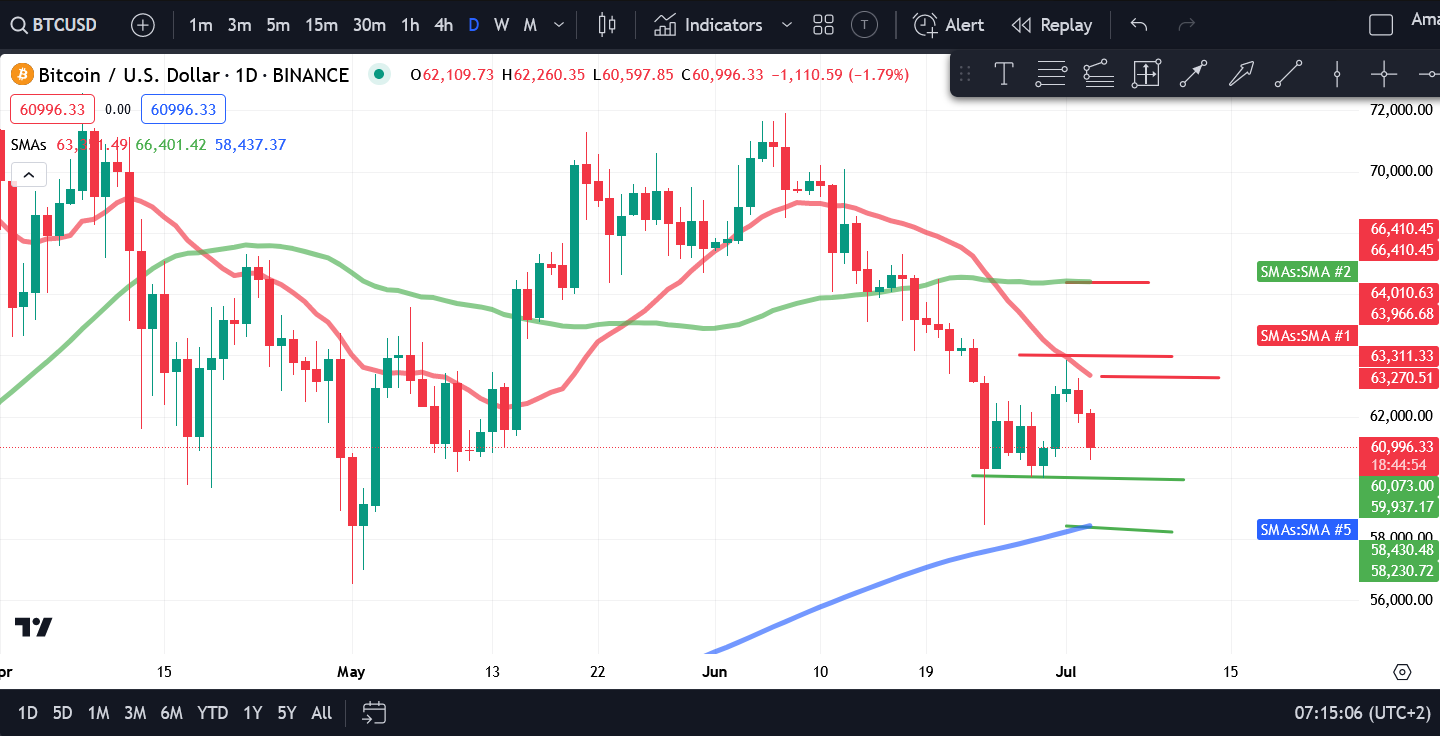
Task: Select the D daily interval
Action: click(x=474, y=25)
